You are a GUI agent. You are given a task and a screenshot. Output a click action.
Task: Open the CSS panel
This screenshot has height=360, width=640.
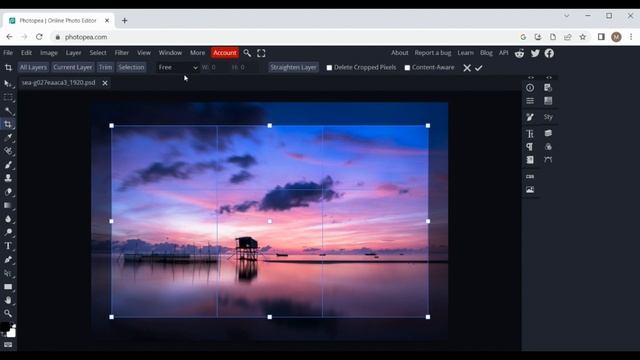(530, 176)
